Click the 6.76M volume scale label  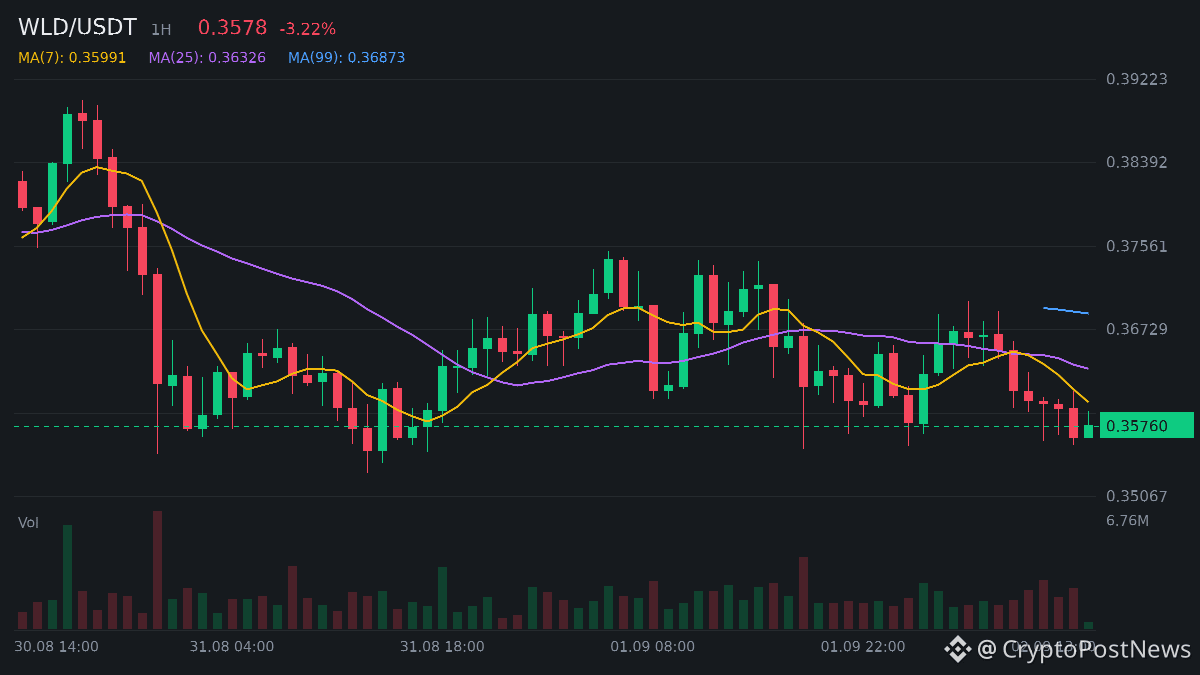pyautogui.click(x=1127, y=521)
